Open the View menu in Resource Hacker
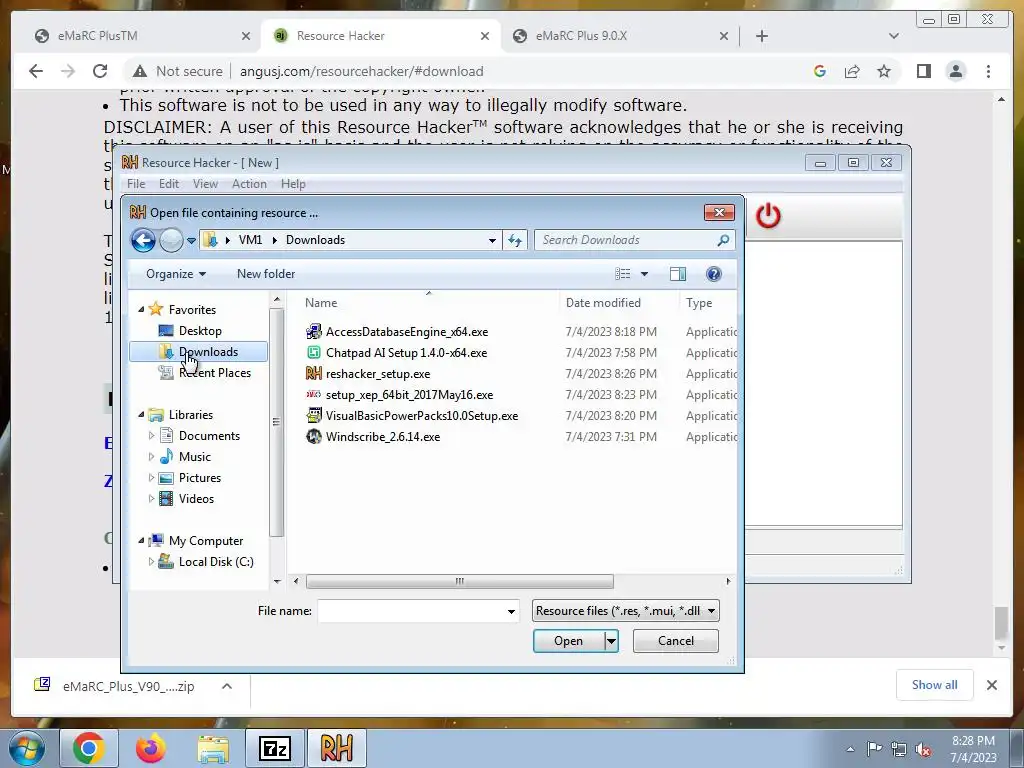Viewport: 1024px width, 768px height. pos(205,184)
